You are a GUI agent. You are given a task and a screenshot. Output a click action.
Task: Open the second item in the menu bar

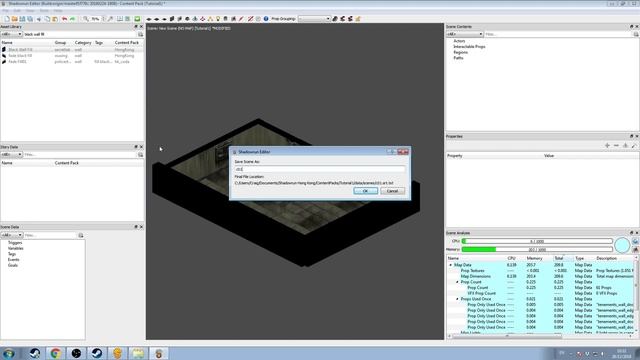coord(17,11)
